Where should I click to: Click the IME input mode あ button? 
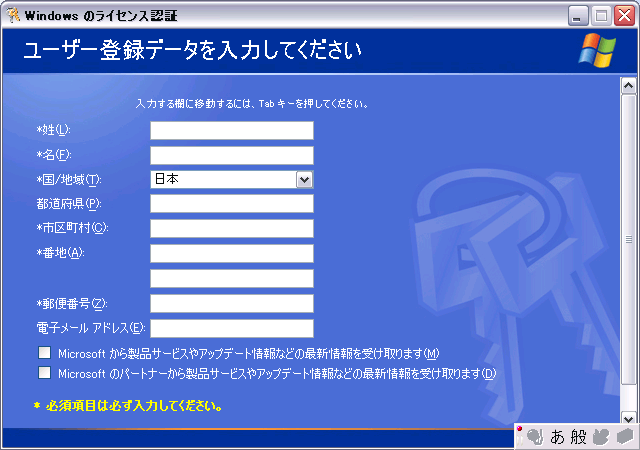click(x=557, y=437)
